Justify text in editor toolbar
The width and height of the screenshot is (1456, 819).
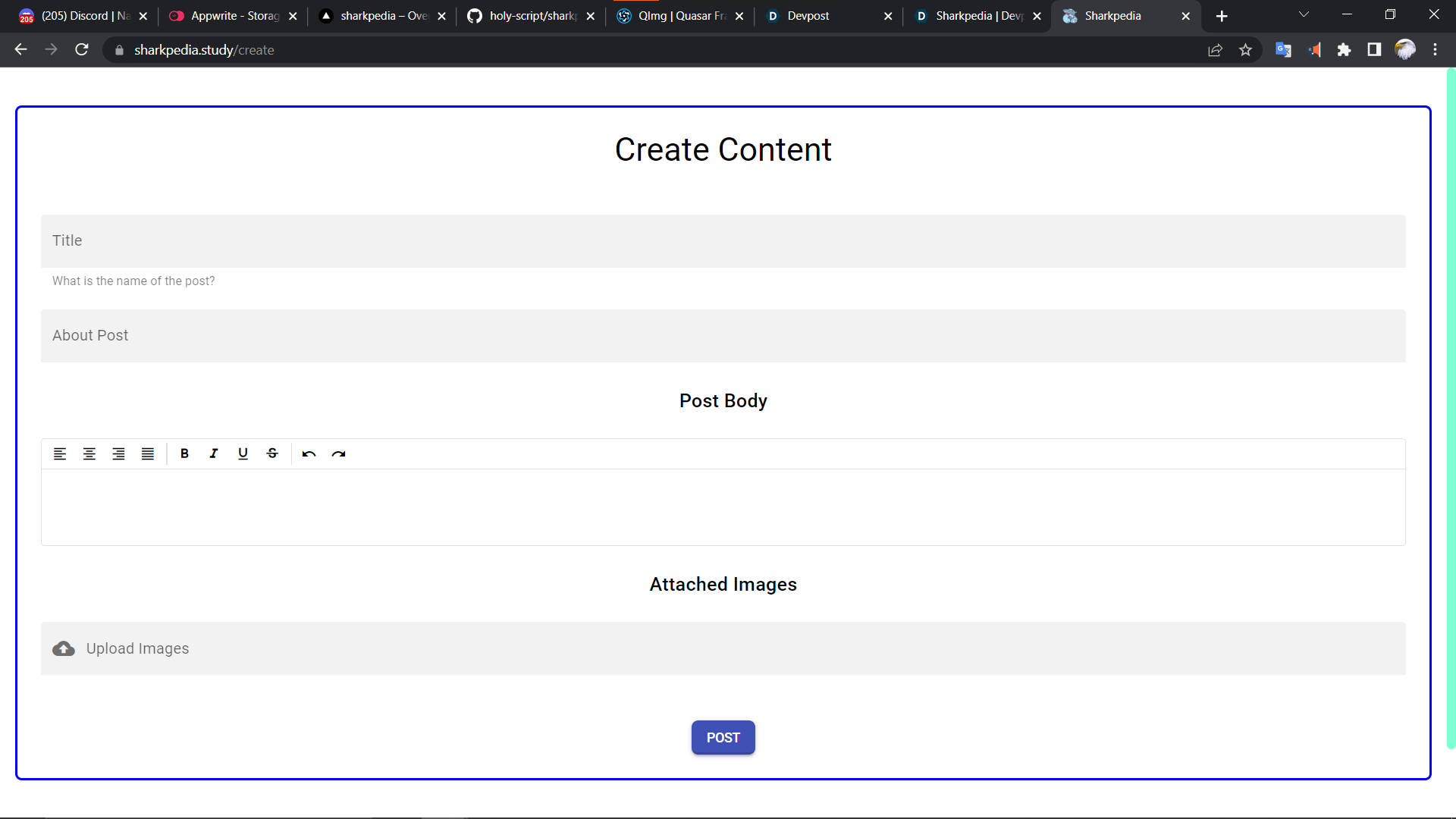(148, 453)
